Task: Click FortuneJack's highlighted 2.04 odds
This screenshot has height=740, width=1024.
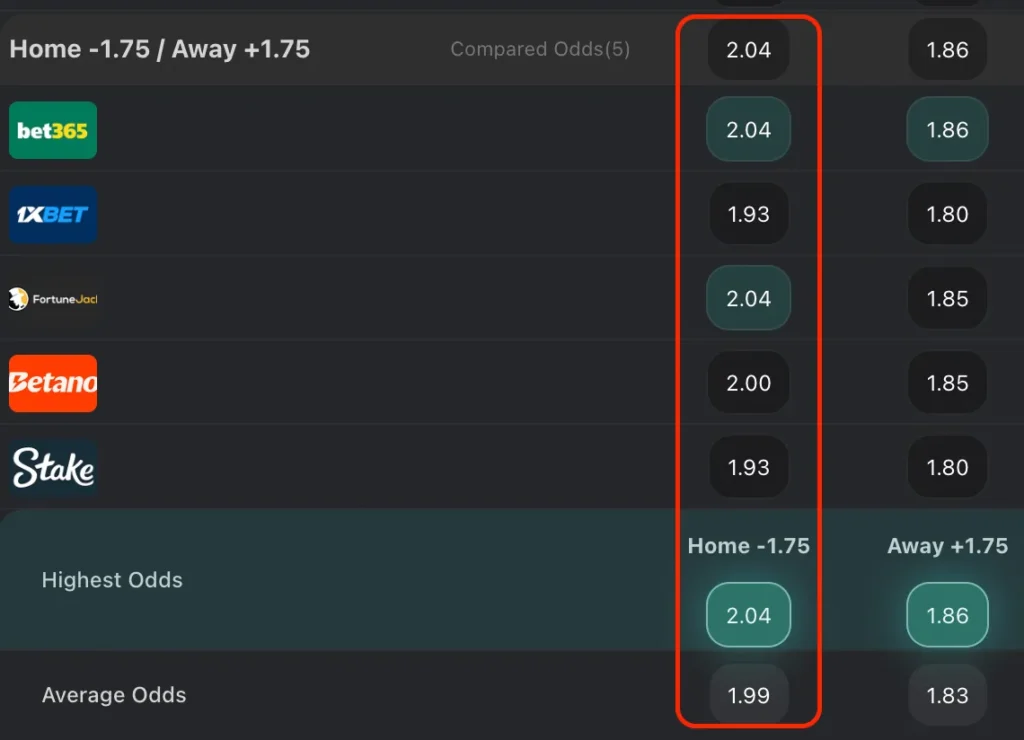Action: [748, 298]
